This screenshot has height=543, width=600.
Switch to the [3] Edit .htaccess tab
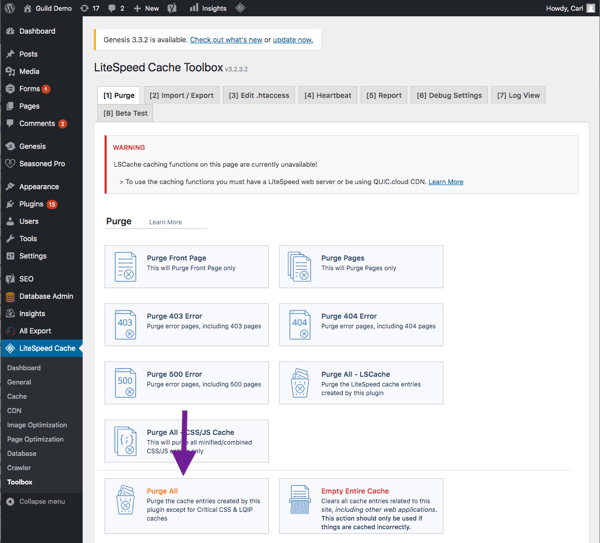[259, 95]
